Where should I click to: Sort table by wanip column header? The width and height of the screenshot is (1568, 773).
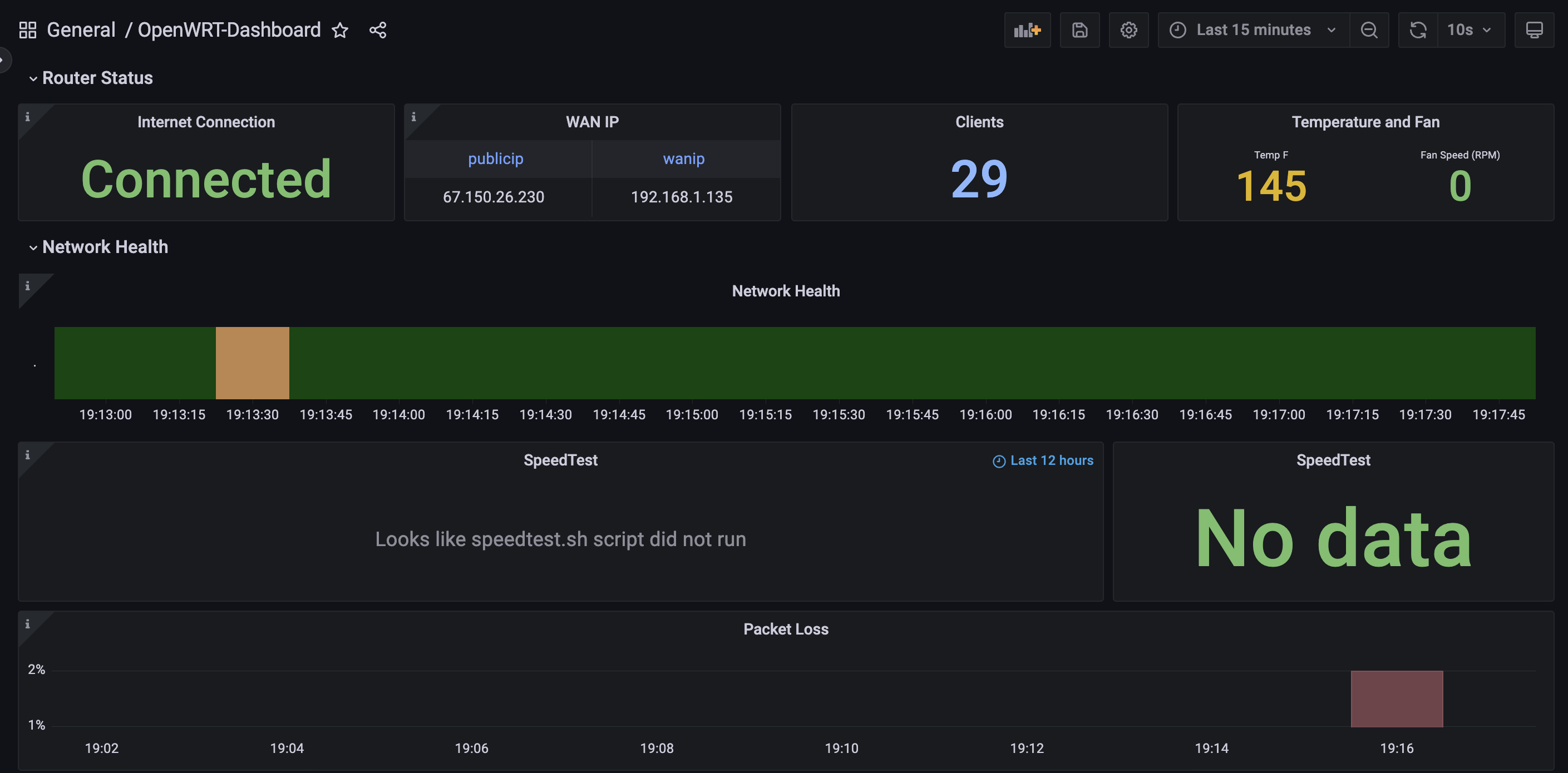point(683,158)
